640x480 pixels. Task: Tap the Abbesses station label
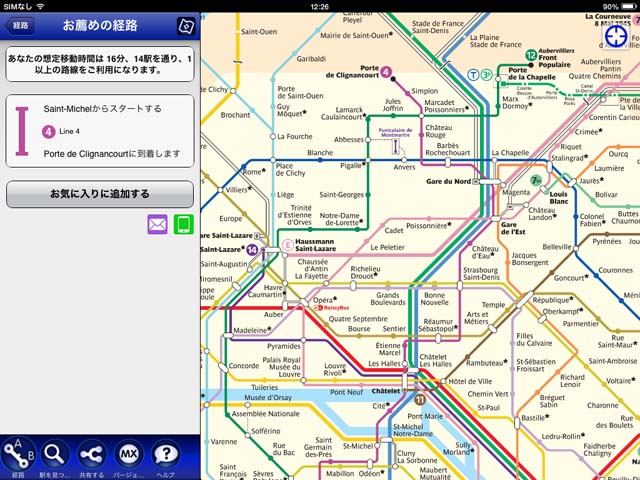pyautogui.click(x=349, y=140)
